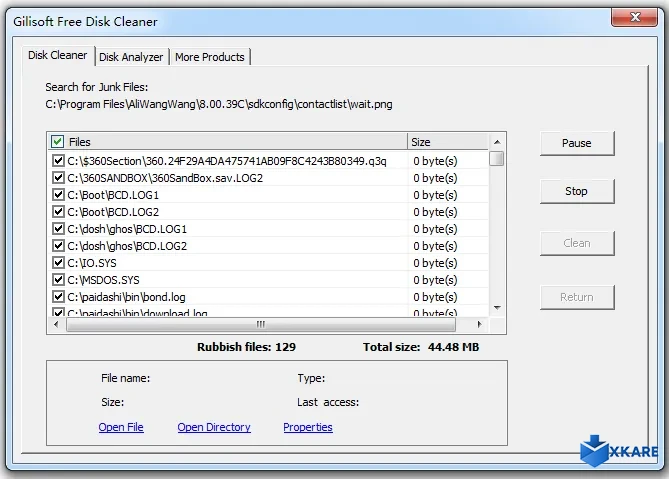
Task: Open the Properties link
Action: (308, 427)
